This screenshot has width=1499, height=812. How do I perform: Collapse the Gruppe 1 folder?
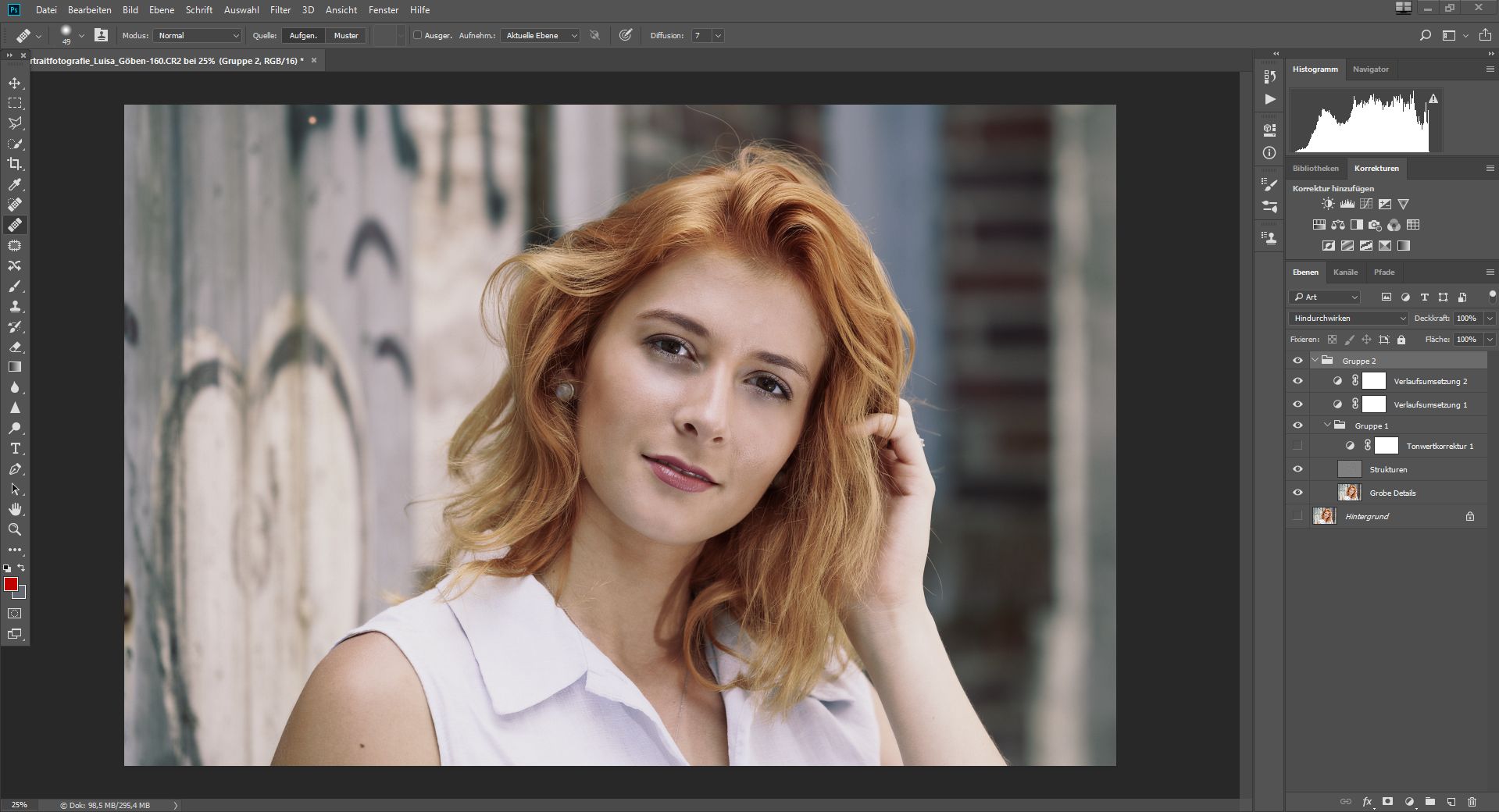(1327, 426)
